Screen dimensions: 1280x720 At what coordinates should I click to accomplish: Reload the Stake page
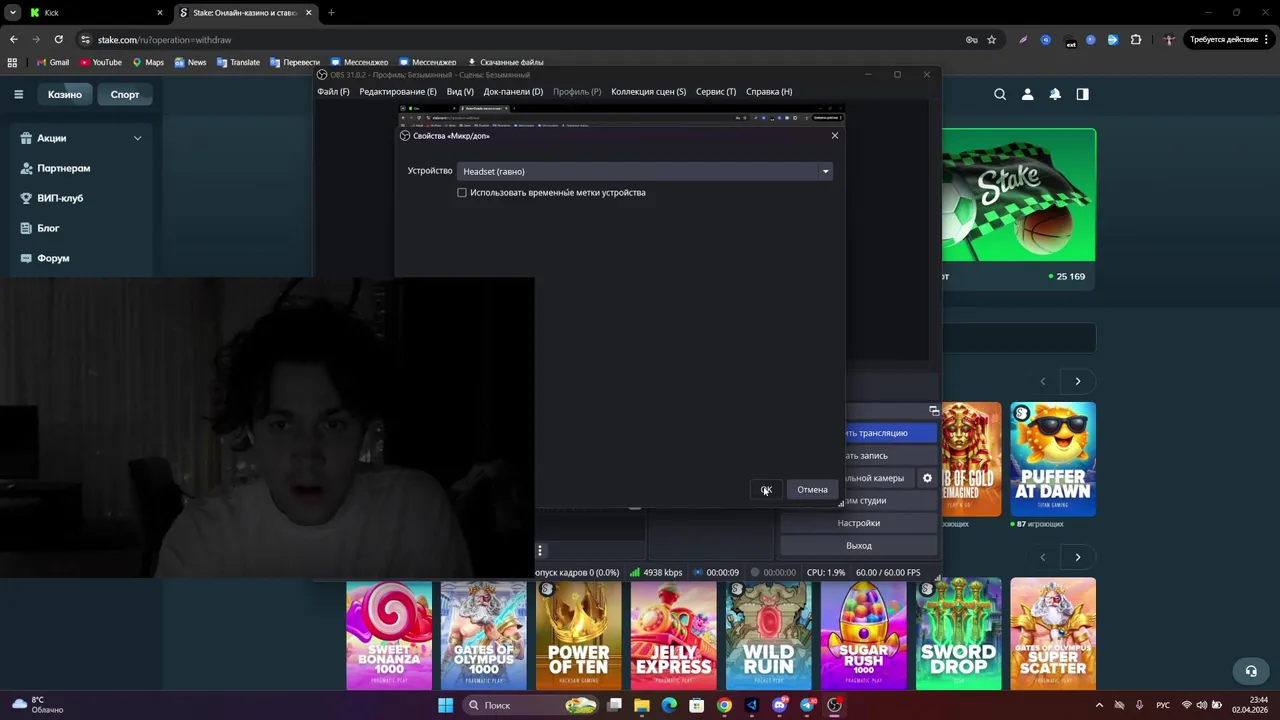[x=59, y=40]
